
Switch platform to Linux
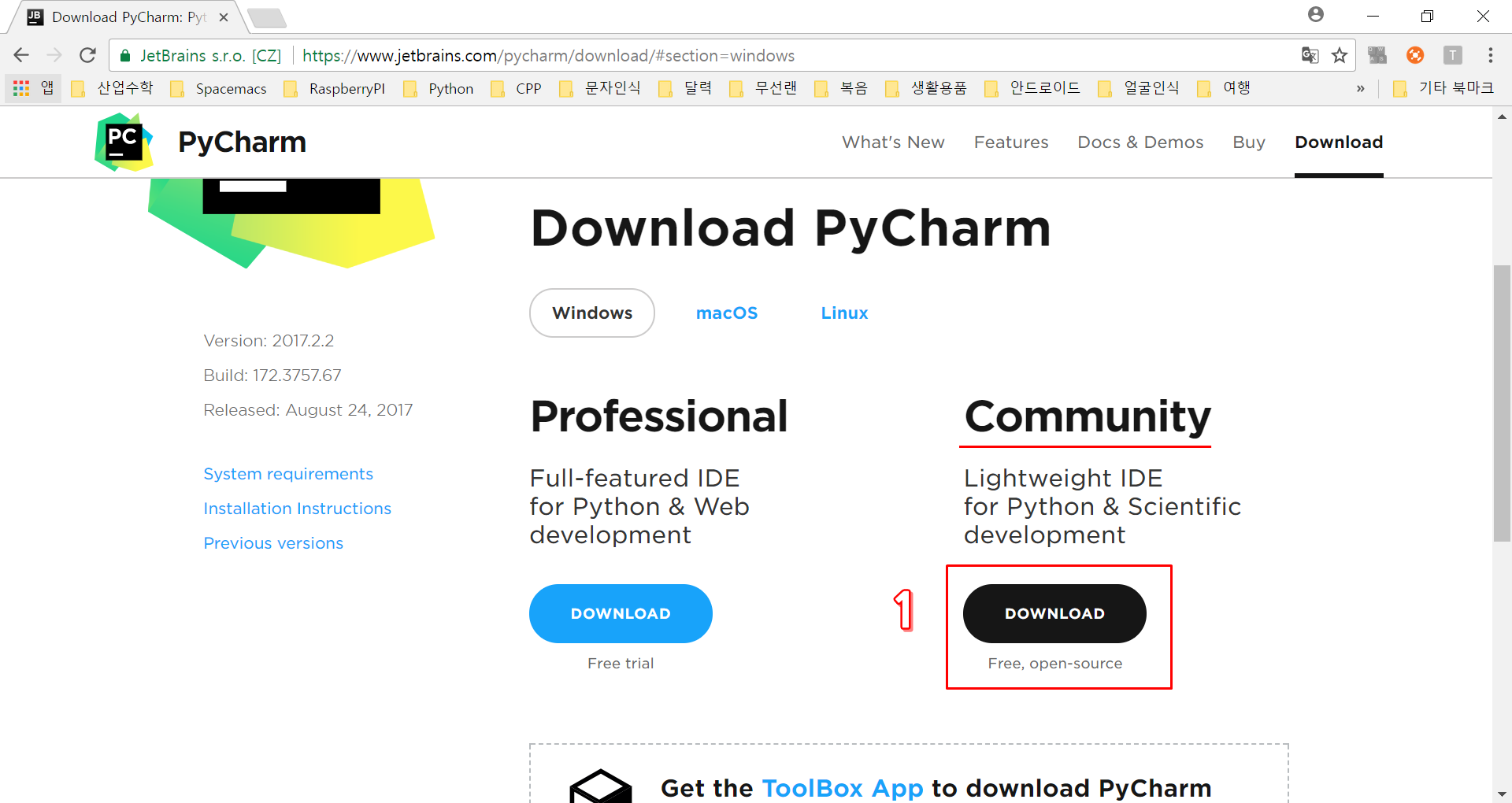(844, 313)
